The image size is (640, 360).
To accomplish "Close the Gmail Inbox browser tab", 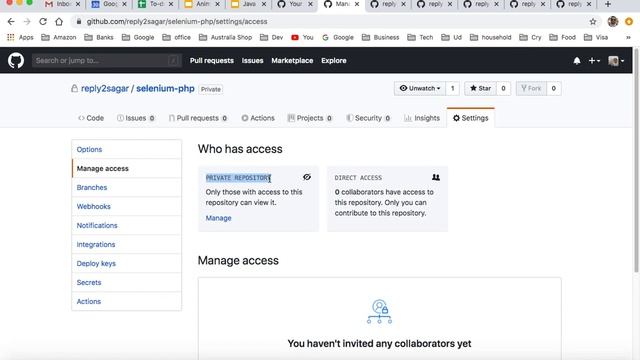I will pos(78,4).
